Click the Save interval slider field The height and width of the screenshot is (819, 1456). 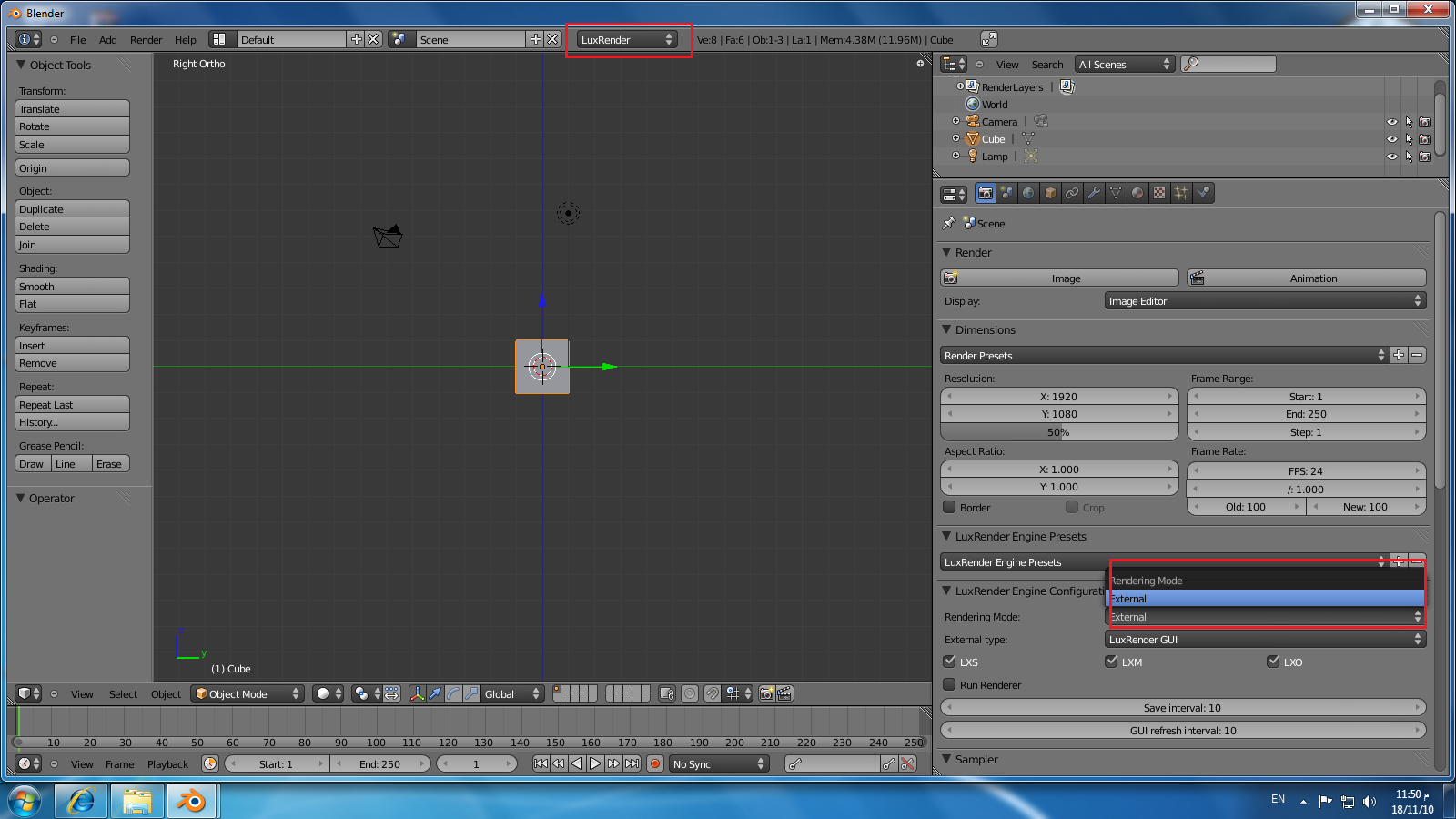click(x=1183, y=707)
